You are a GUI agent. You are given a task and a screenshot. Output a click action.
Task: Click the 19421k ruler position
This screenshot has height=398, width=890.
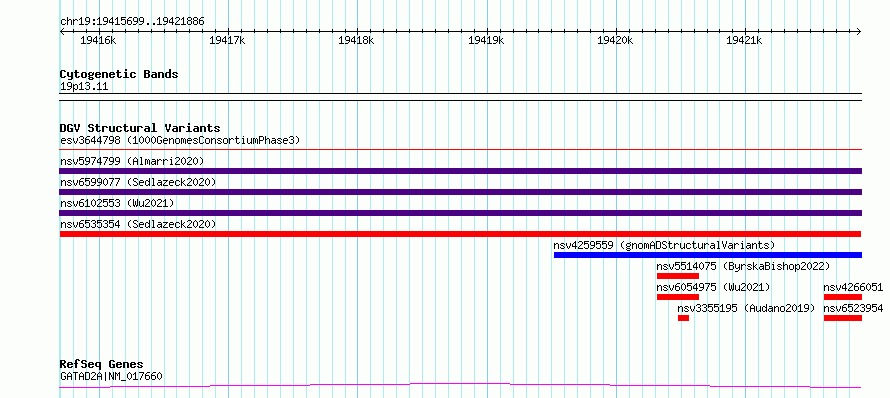click(744, 40)
